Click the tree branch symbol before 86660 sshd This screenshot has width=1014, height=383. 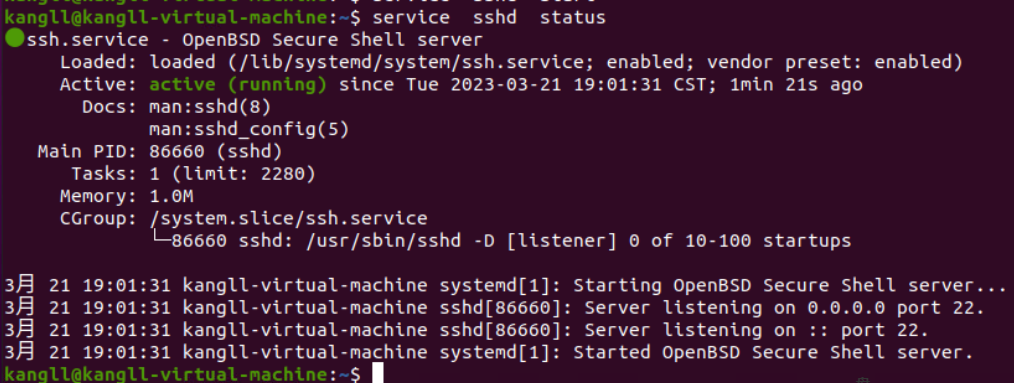[x=160, y=241]
